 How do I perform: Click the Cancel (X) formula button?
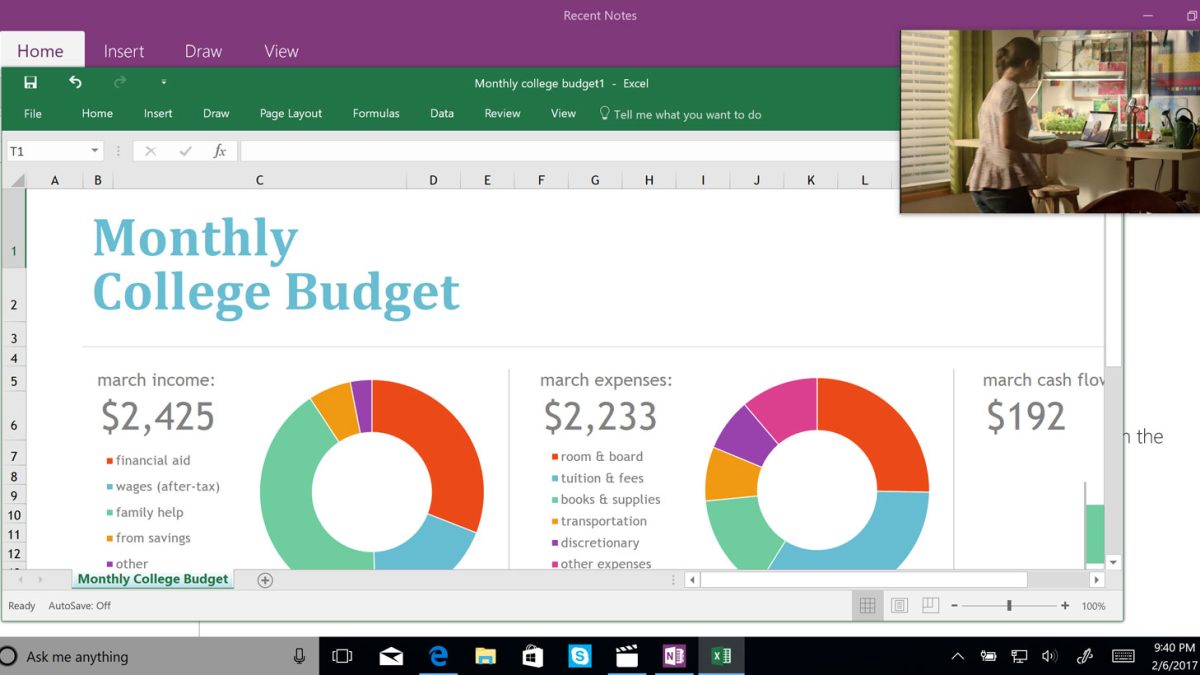(x=150, y=151)
